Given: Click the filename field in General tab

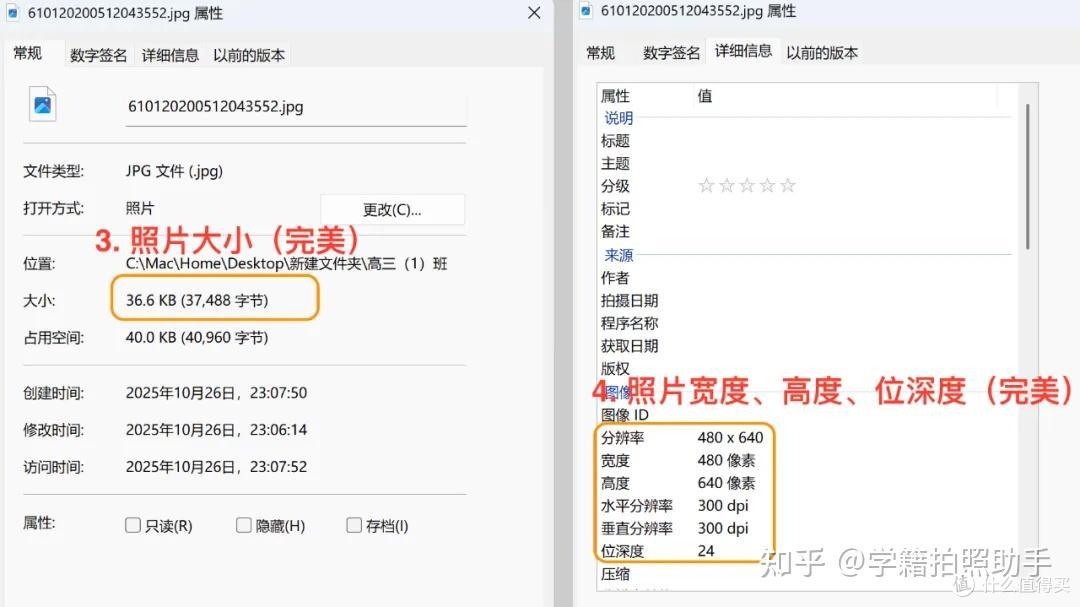Looking at the screenshot, I should 295,107.
